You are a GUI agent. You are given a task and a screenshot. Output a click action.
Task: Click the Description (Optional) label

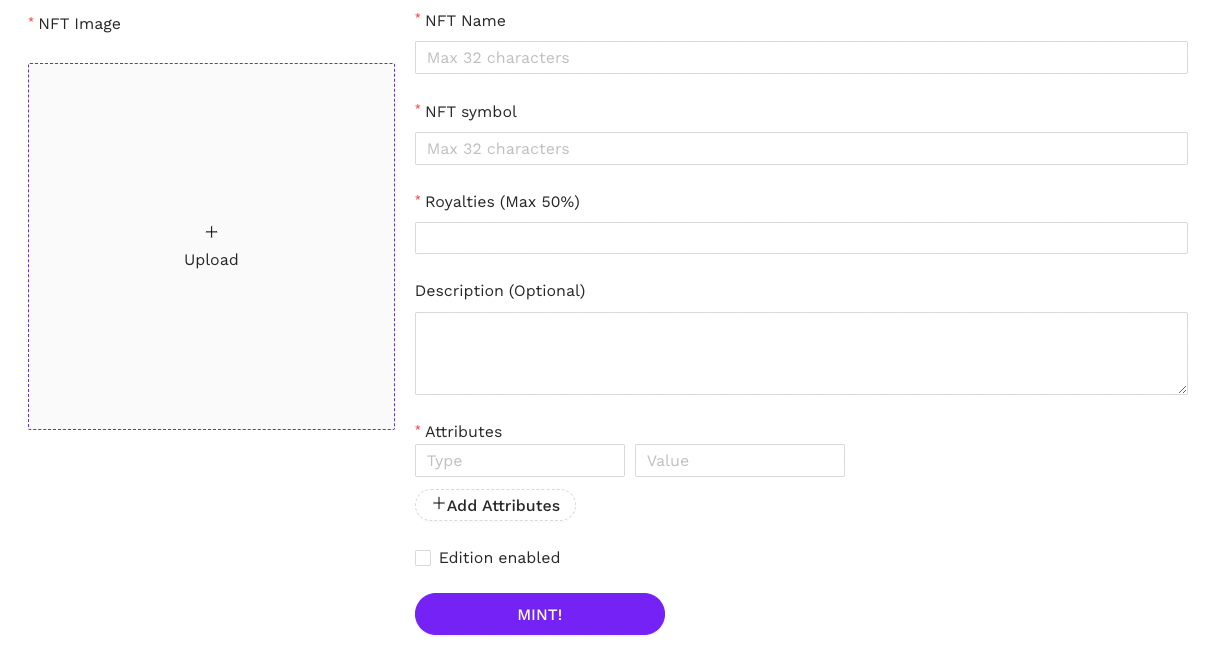pyautogui.click(x=500, y=291)
